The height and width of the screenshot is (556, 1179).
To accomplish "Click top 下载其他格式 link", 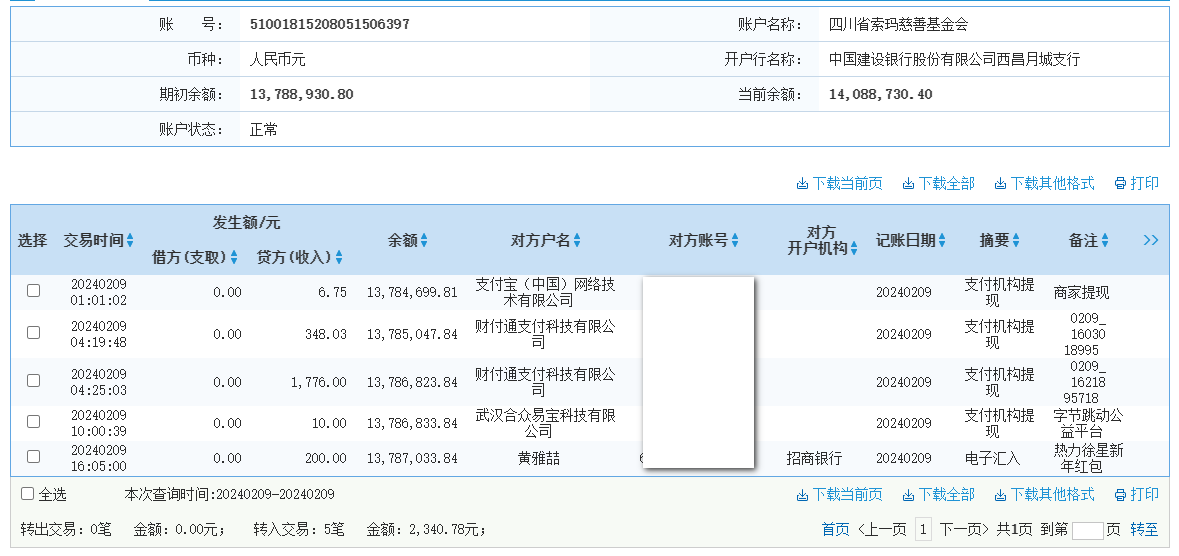I will click(1044, 184).
